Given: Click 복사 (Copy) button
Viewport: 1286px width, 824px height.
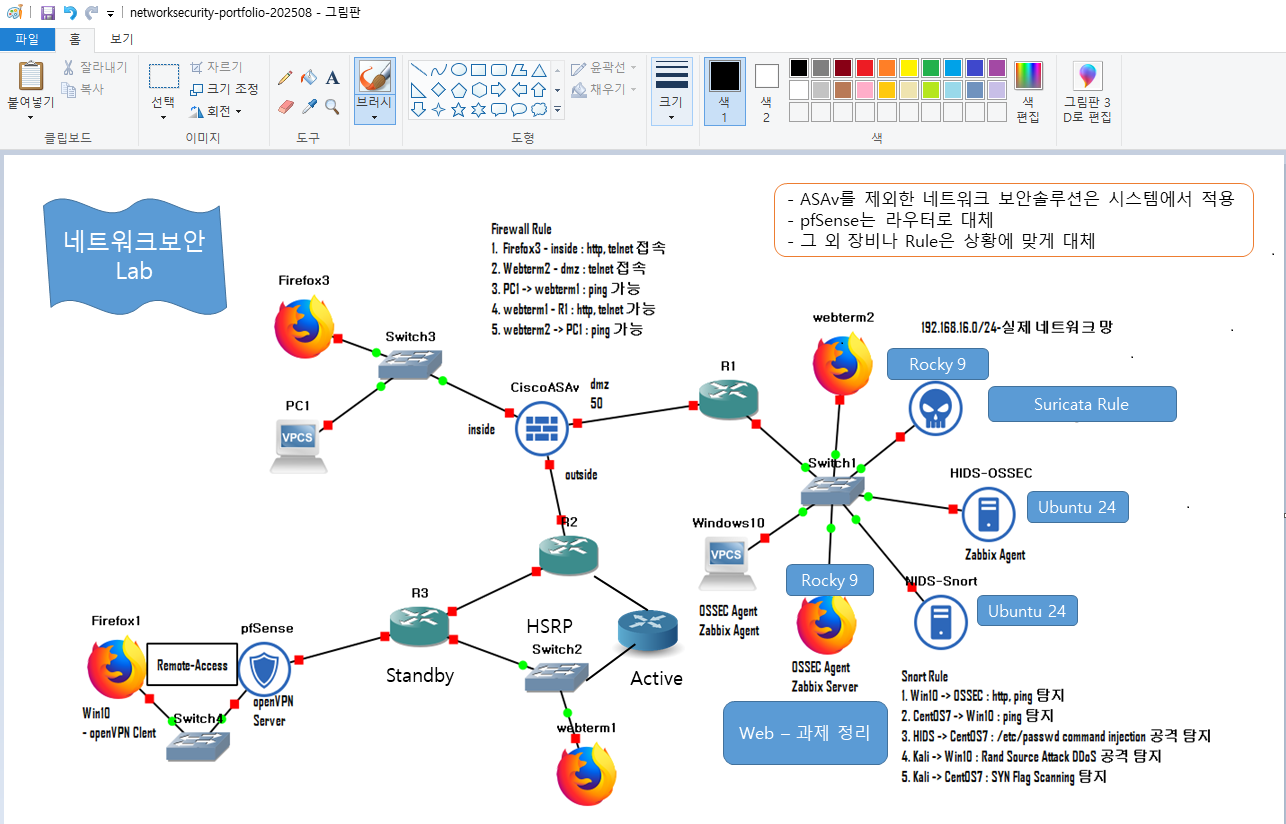Looking at the screenshot, I should (x=82, y=89).
